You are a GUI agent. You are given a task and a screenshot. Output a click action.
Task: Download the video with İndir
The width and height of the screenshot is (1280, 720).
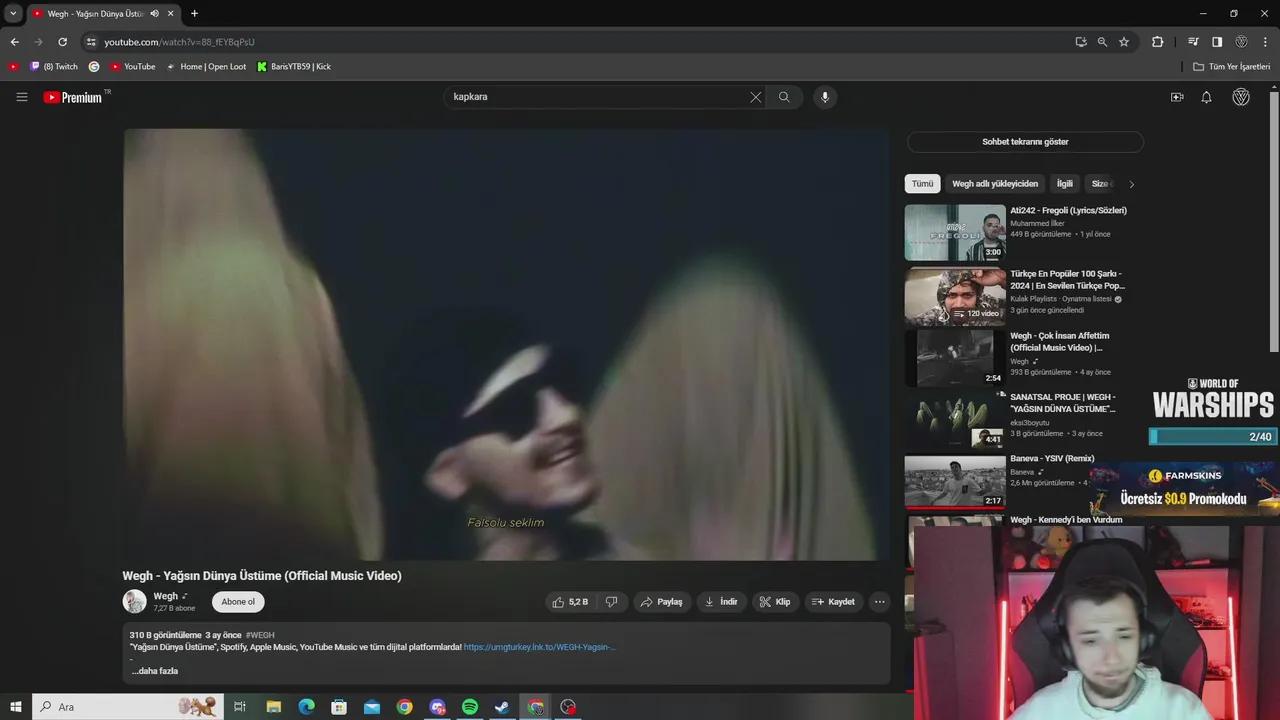(721, 602)
